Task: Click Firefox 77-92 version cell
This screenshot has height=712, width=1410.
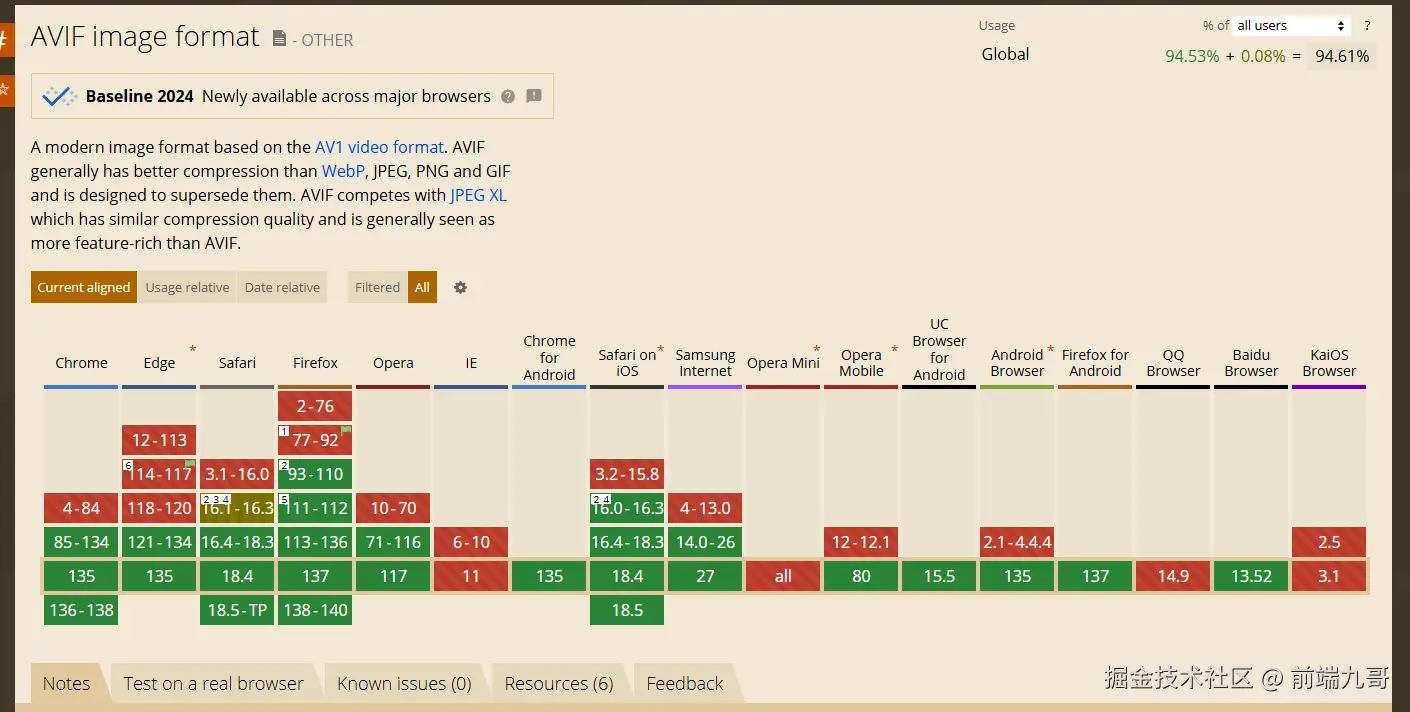Action: (x=315, y=440)
